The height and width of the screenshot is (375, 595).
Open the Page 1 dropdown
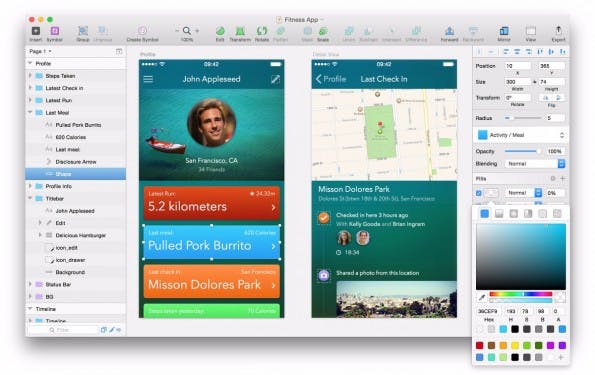40,51
